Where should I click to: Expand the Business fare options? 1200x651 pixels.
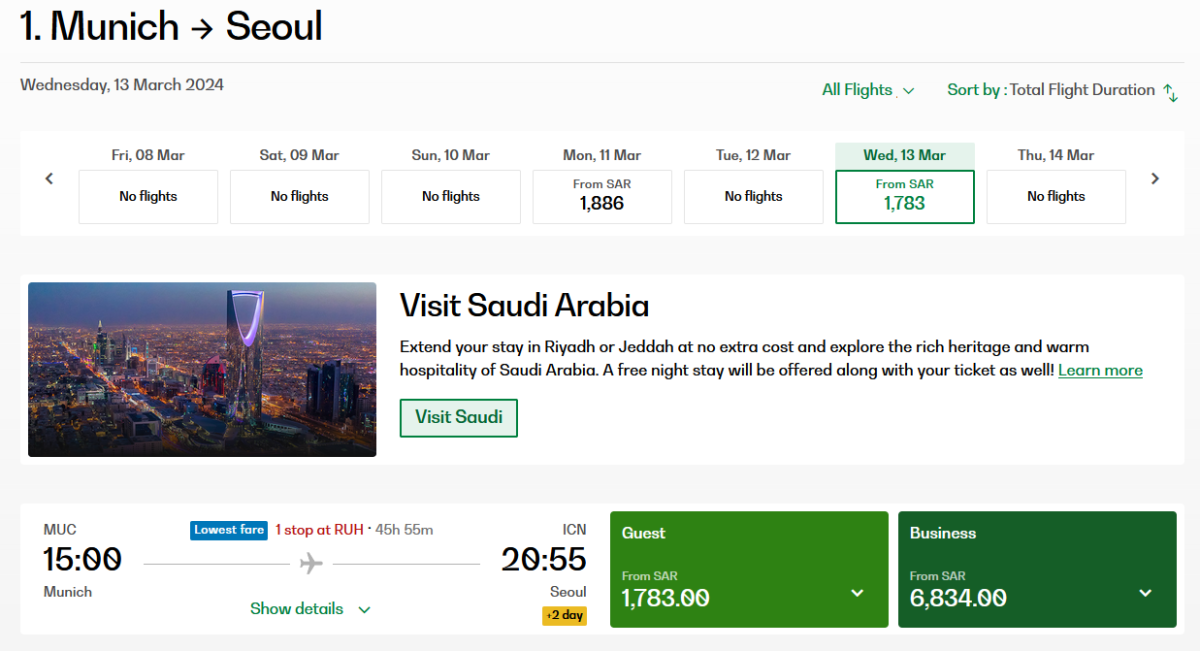coord(1145,593)
